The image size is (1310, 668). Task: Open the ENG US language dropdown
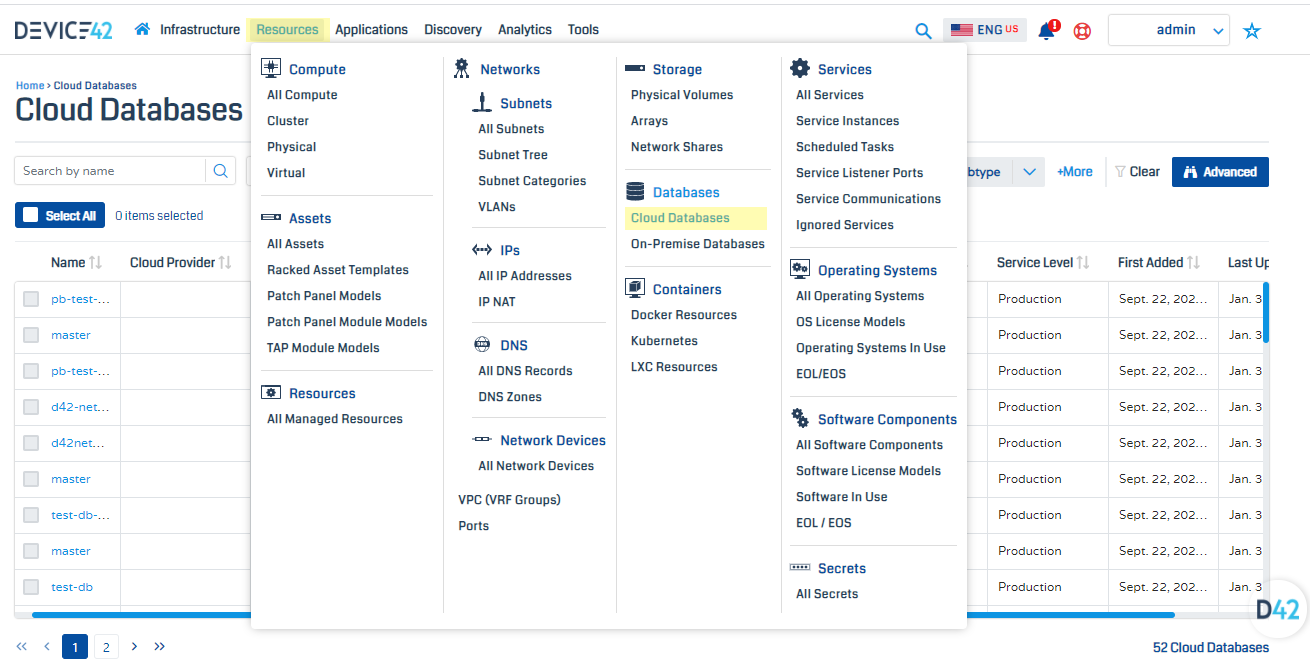point(985,30)
